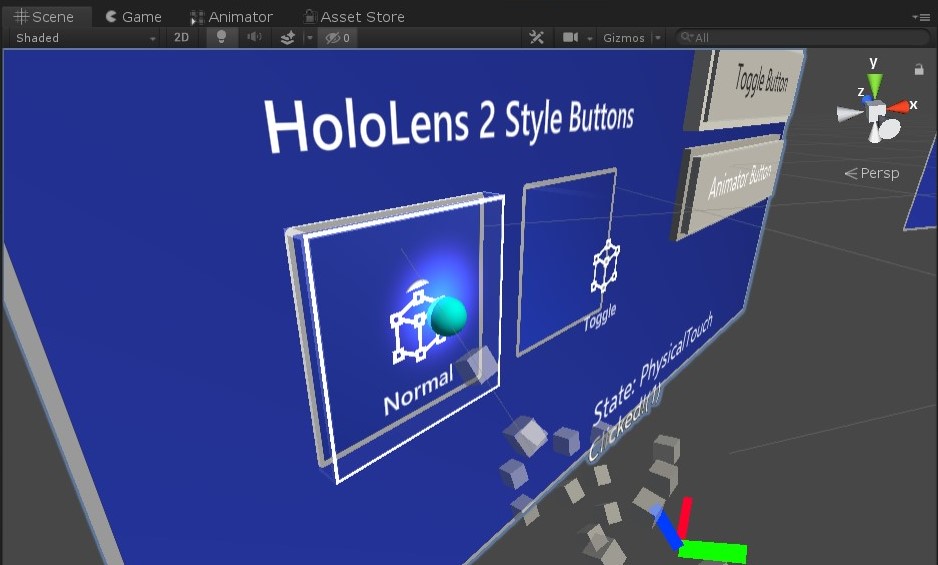Open the Asset Store tab
938x565 pixels.
[x=354, y=17]
